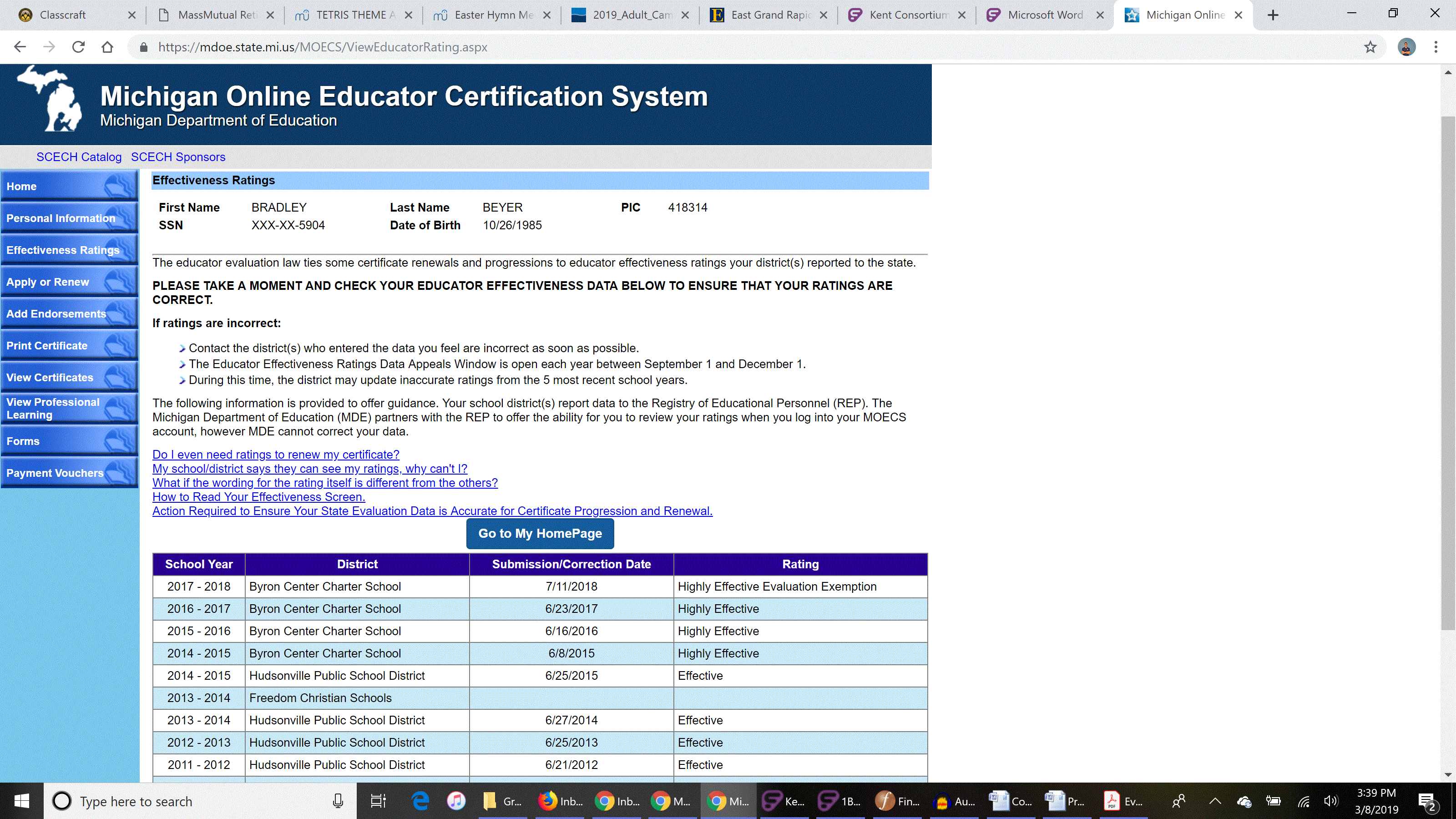The image size is (1456, 819).
Task: Click the taskbar microphone search icon
Action: 338,801
